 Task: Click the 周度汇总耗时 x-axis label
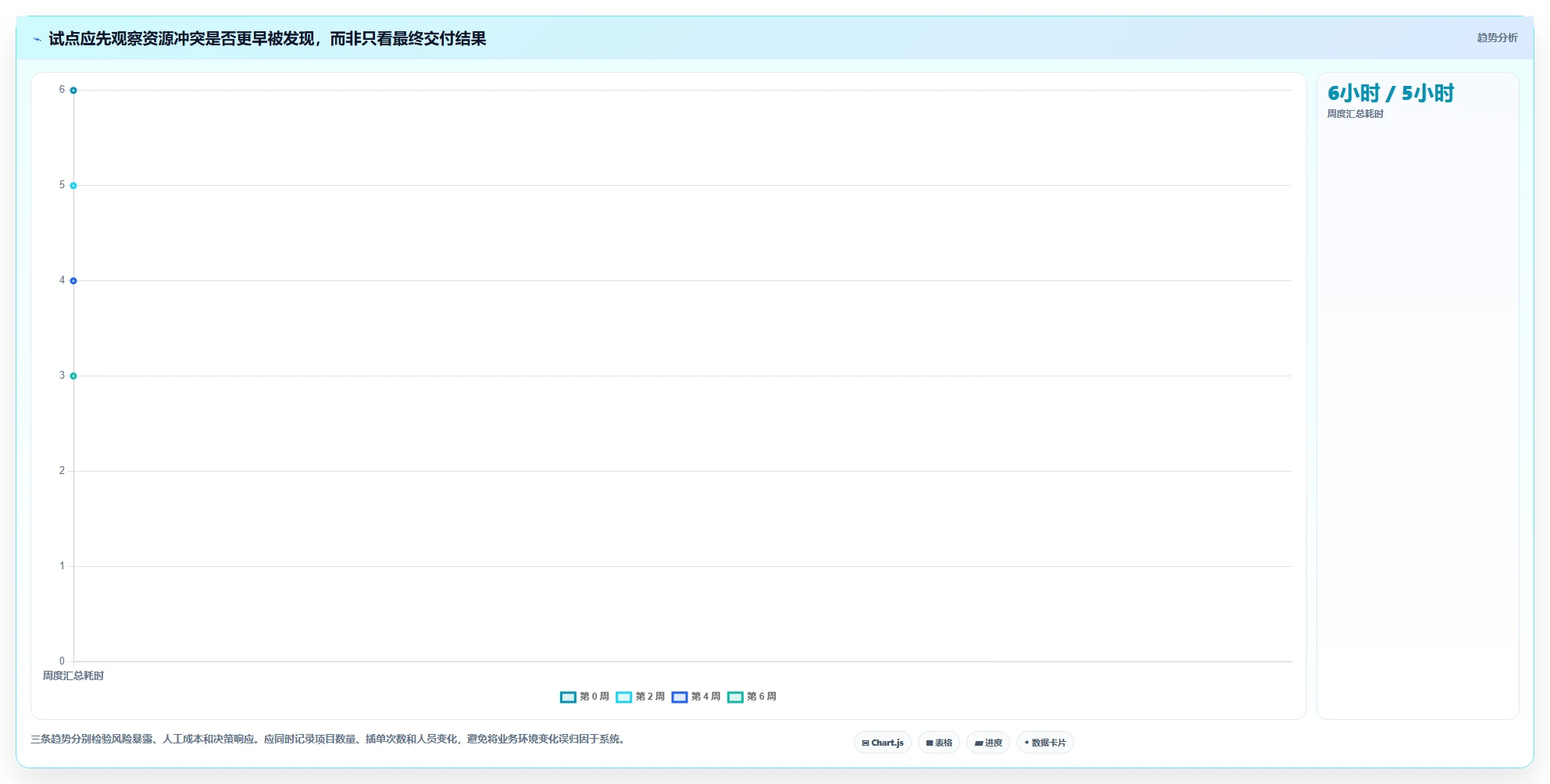(73, 675)
